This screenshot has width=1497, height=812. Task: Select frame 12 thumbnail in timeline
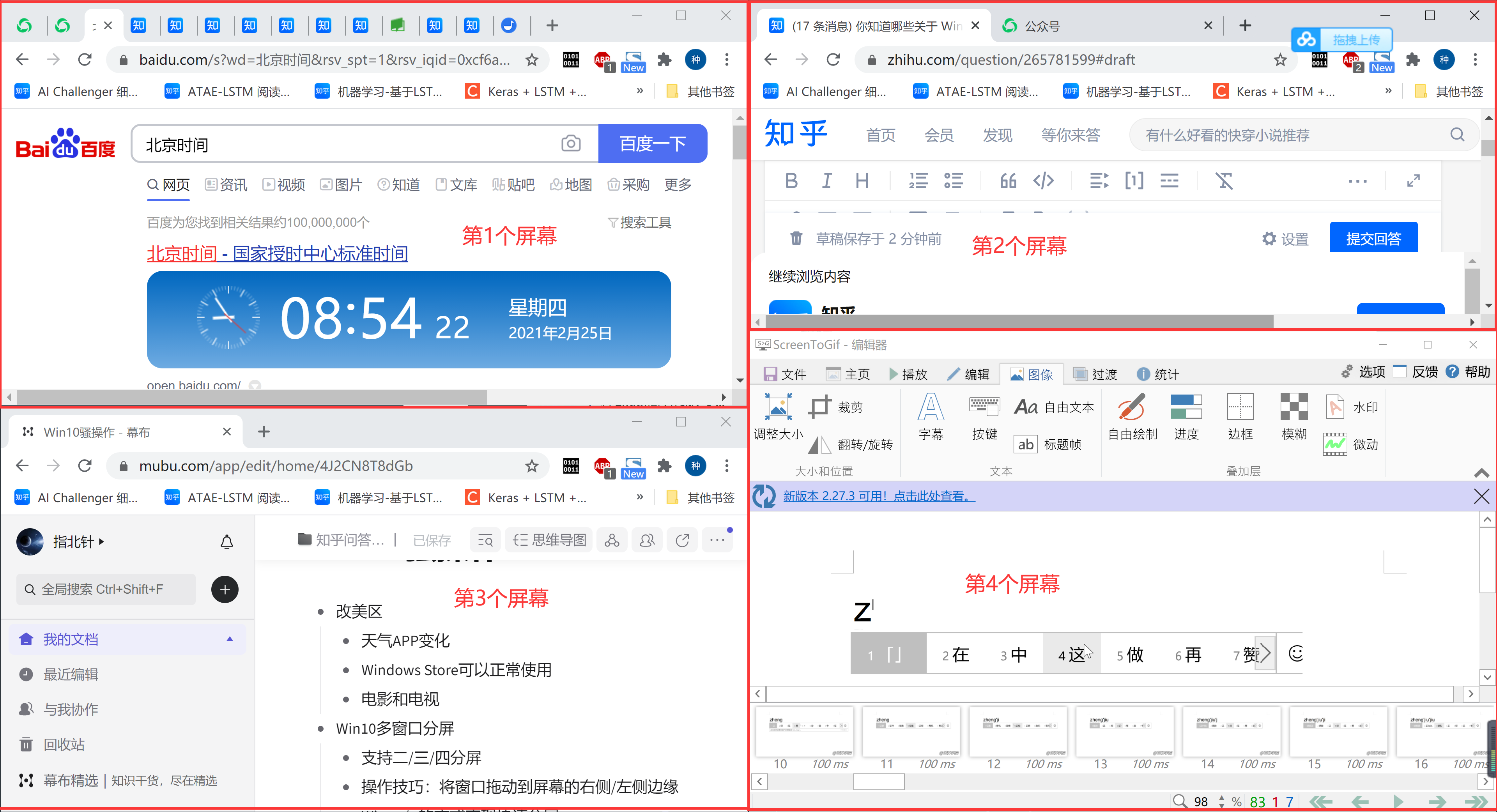pyautogui.click(x=1017, y=731)
